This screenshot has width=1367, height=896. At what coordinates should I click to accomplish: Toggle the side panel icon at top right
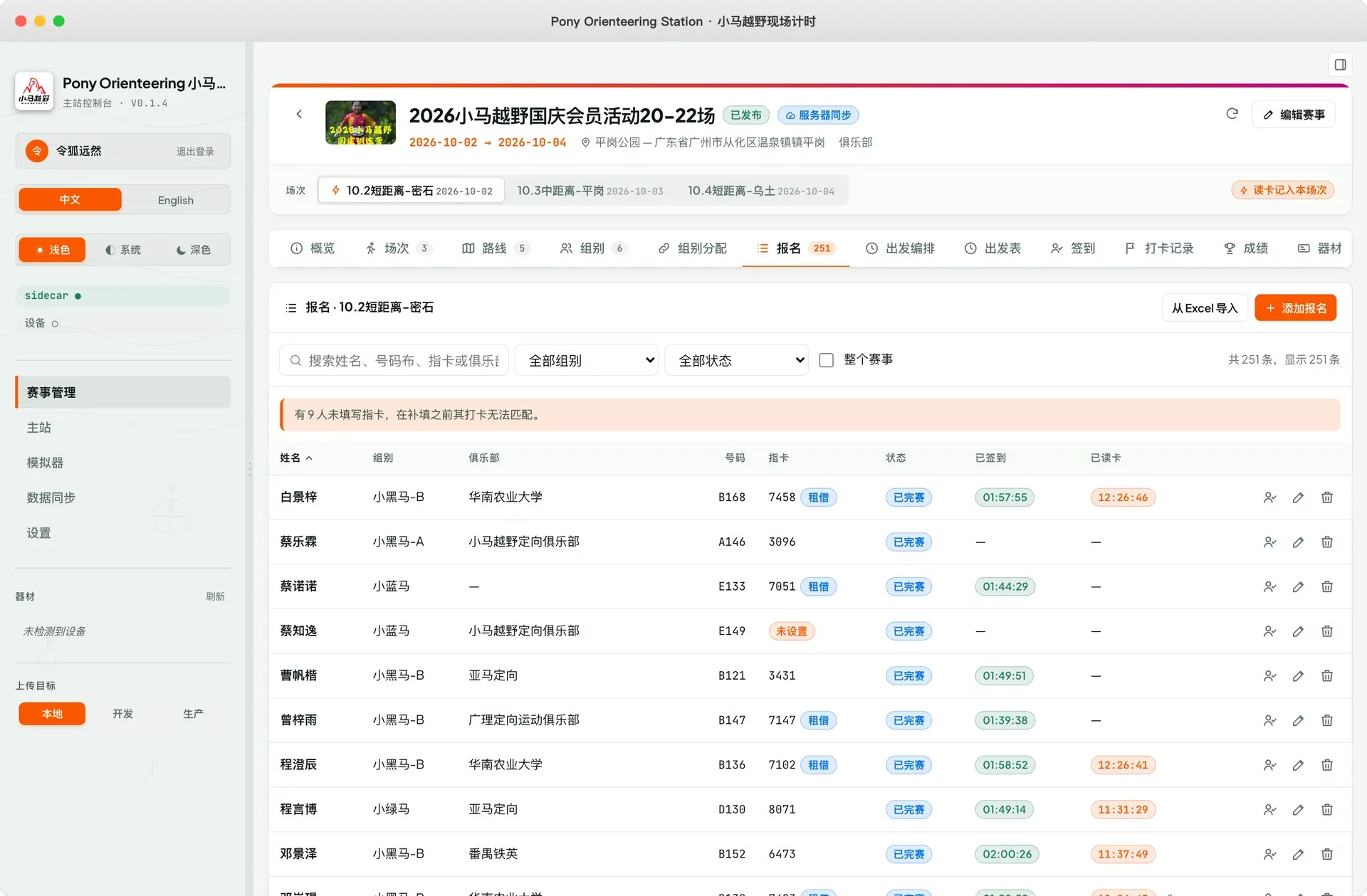tap(1340, 65)
